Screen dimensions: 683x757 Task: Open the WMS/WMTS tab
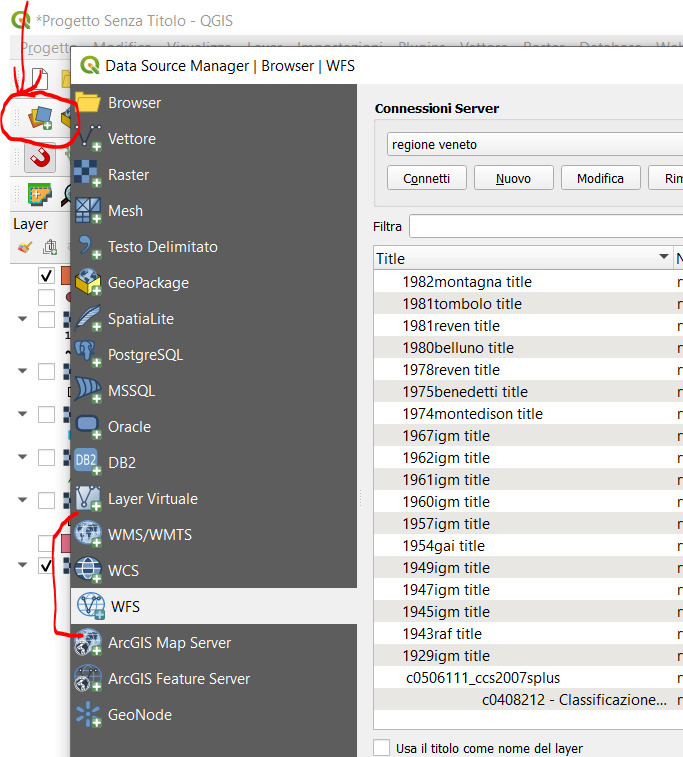click(214, 534)
